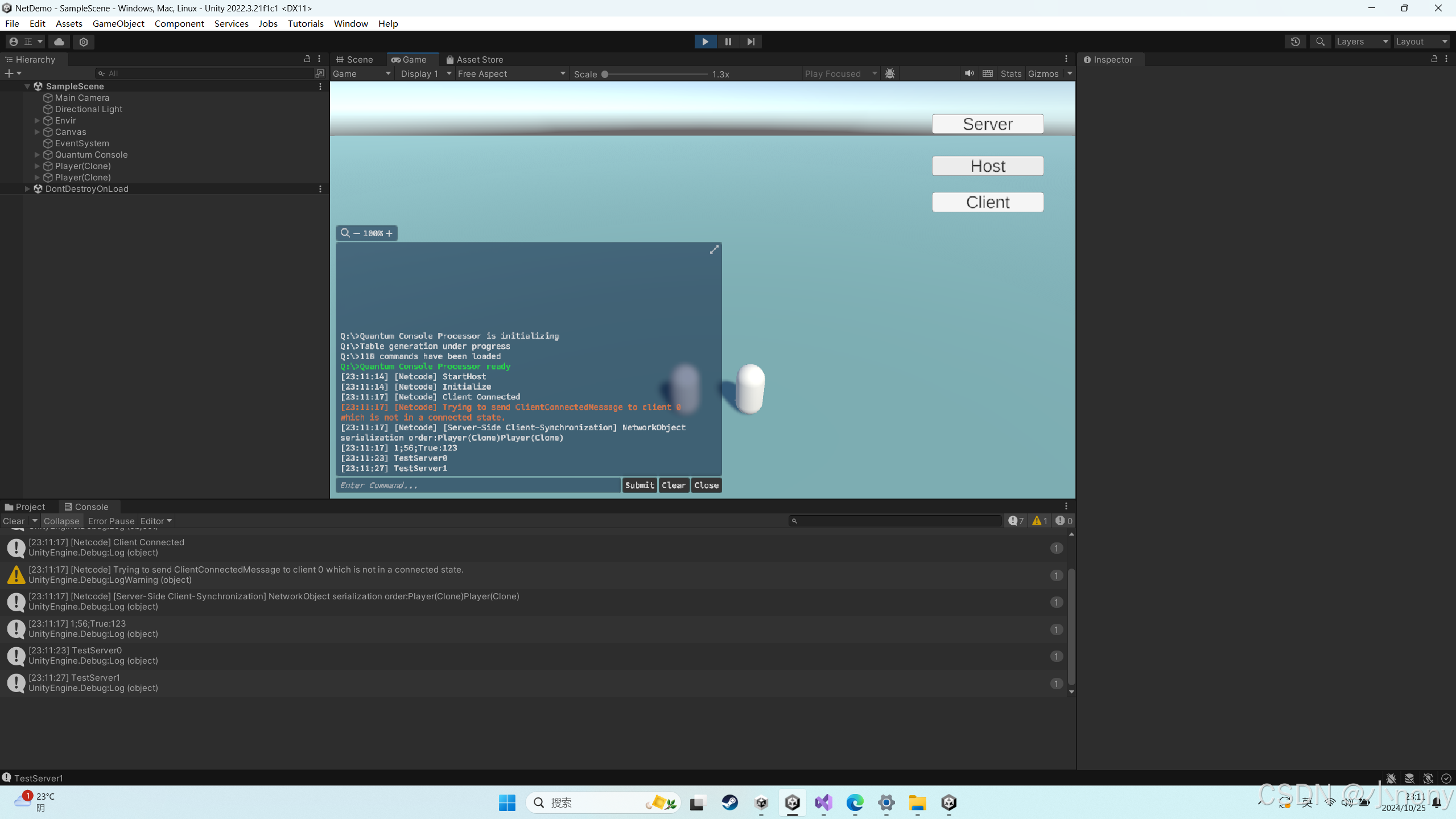1456x819 pixels.
Task: Open the Window menu
Action: (x=350, y=23)
